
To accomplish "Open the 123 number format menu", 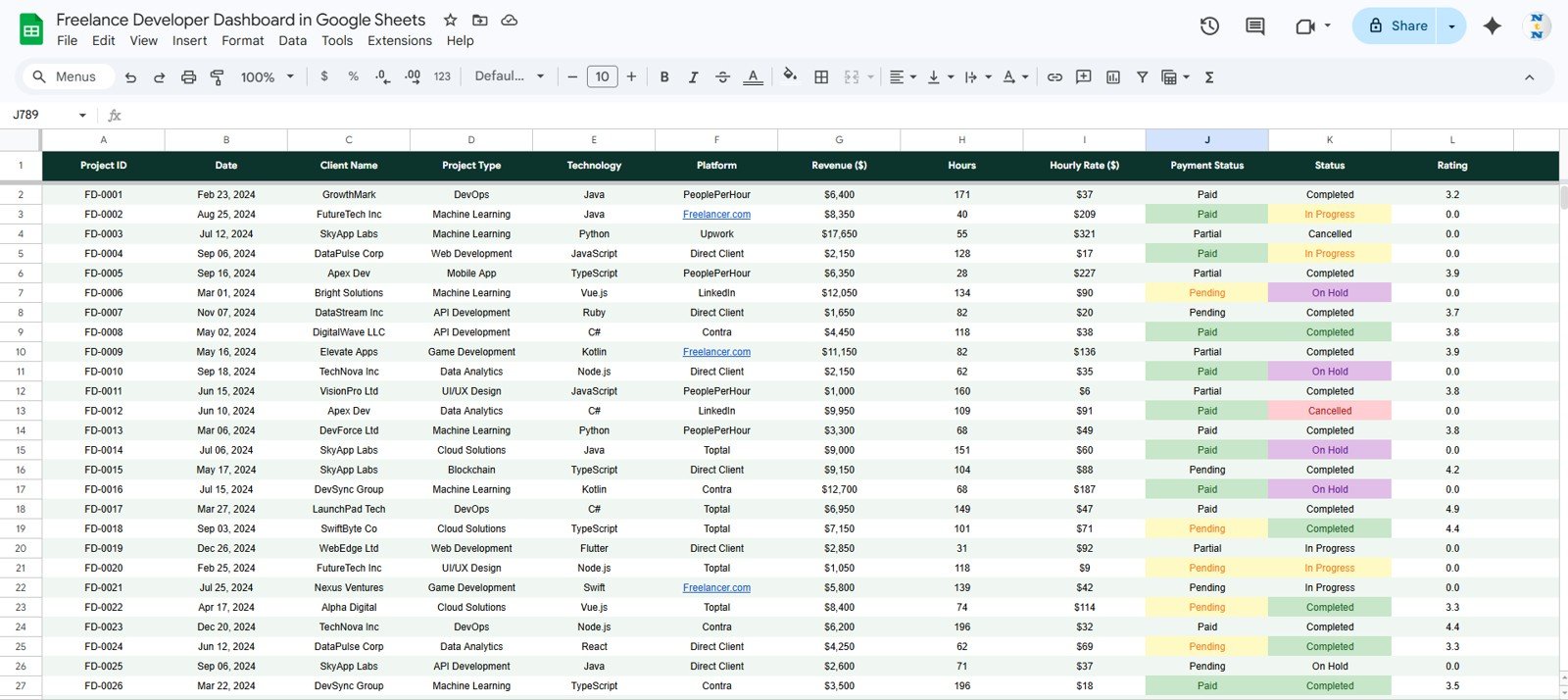I will click(x=442, y=76).
